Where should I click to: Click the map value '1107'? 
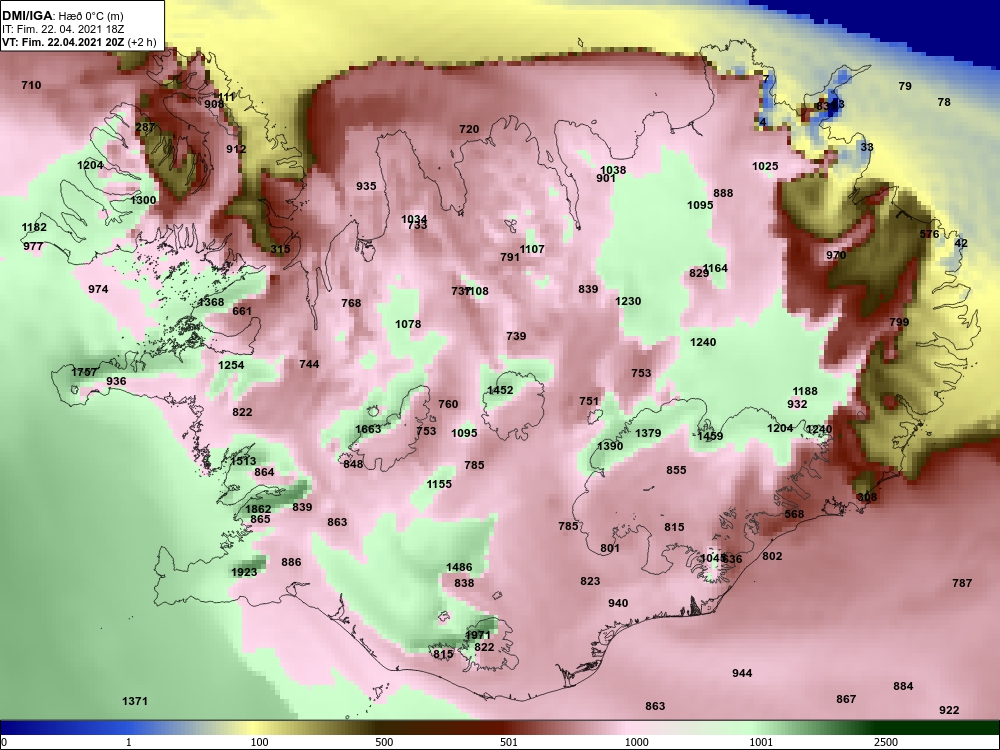point(532,249)
